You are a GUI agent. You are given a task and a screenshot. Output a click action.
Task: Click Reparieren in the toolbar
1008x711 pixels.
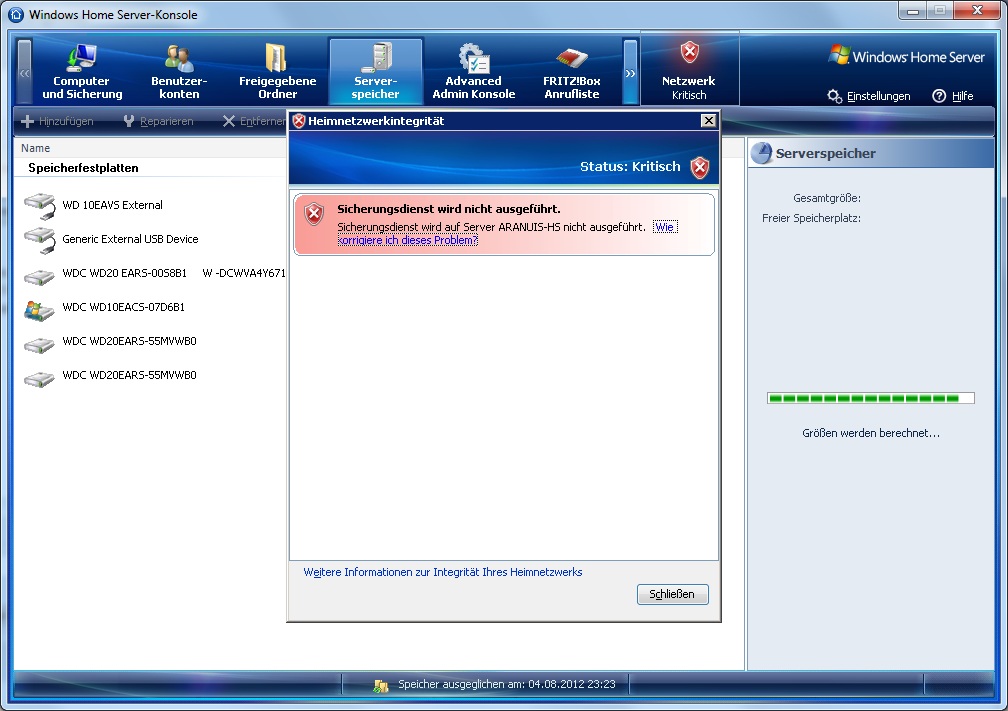coord(158,121)
